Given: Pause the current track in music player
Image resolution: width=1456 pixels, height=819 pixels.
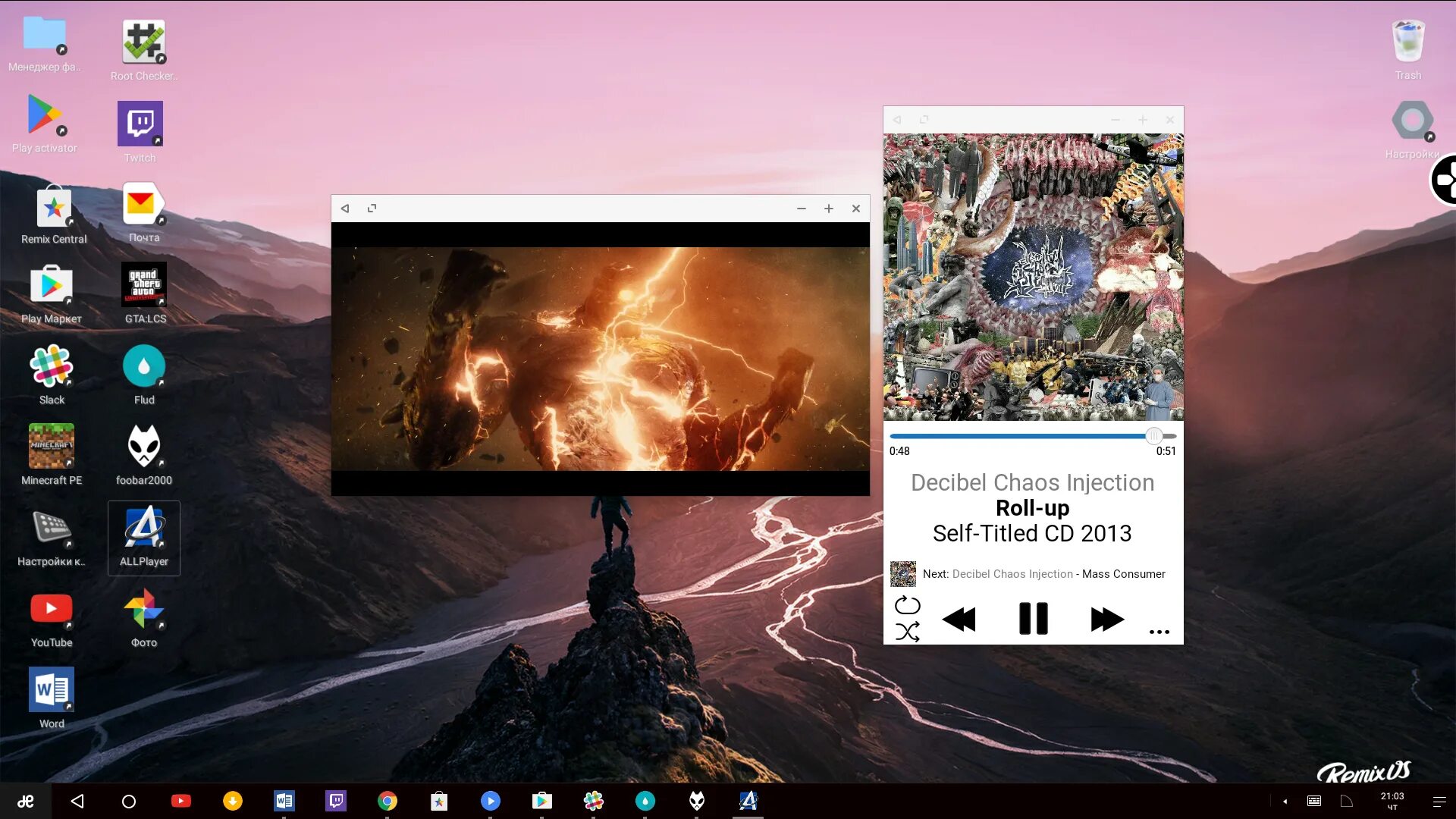Looking at the screenshot, I should 1033,619.
